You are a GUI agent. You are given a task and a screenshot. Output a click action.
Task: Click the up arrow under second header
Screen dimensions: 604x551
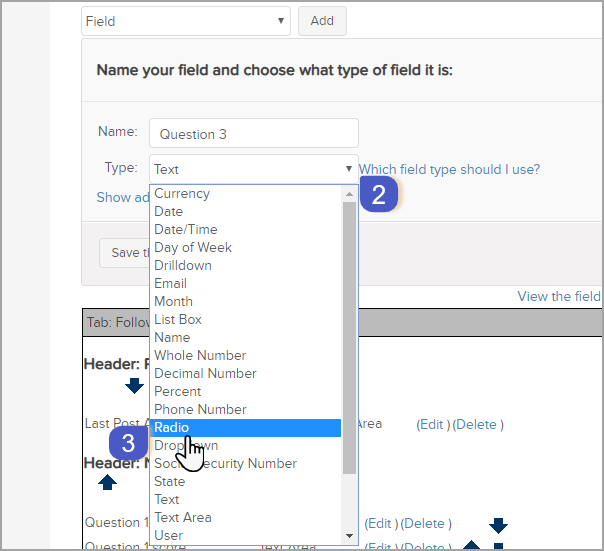pyautogui.click(x=108, y=482)
